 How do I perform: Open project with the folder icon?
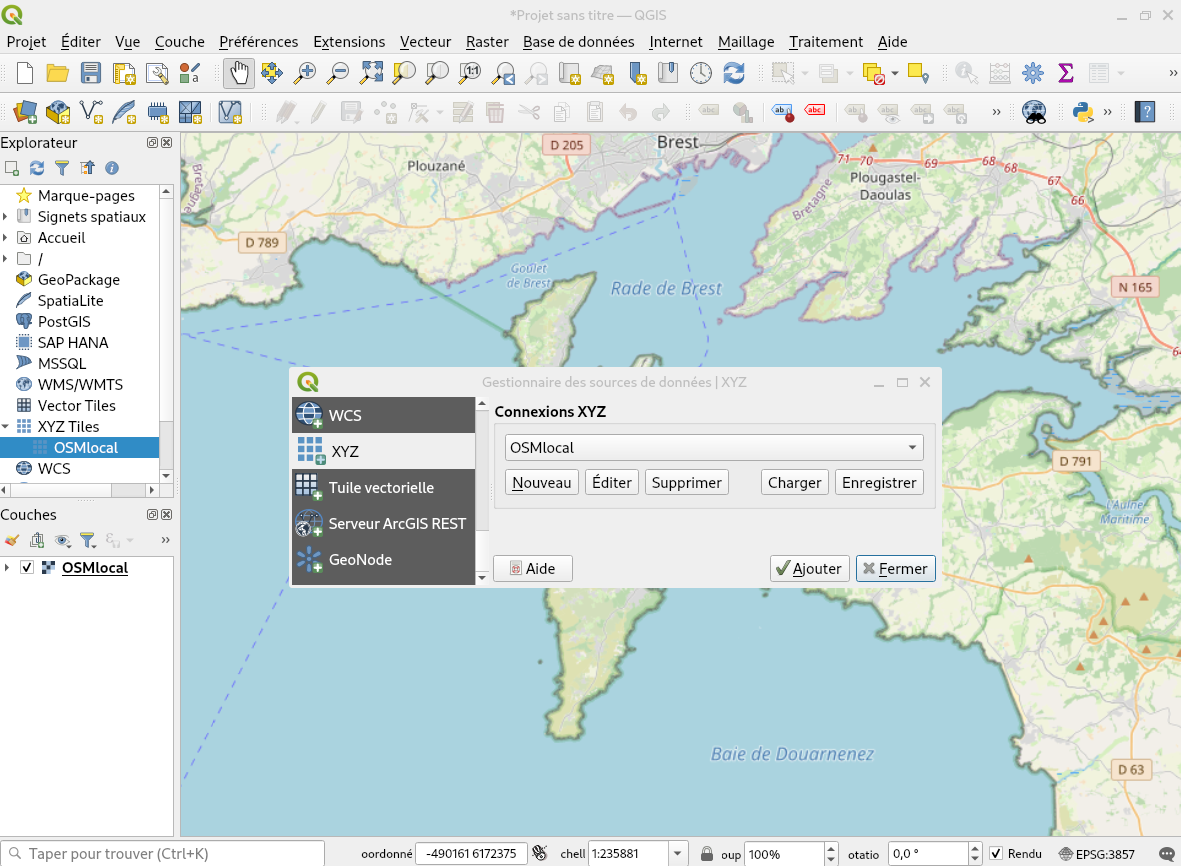pyautogui.click(x=57, y=73)
